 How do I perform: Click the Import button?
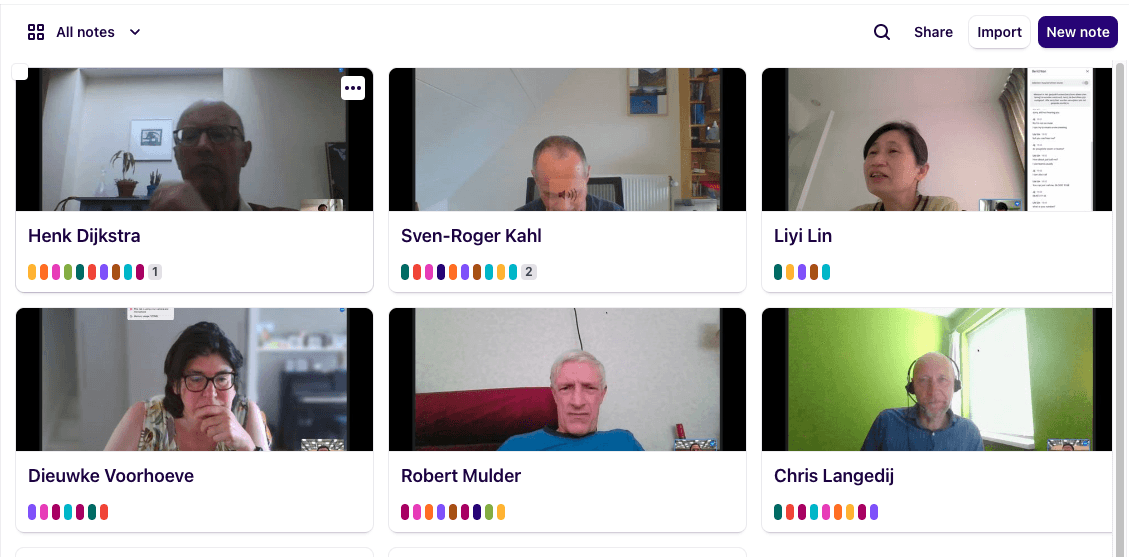coord(999,32)
